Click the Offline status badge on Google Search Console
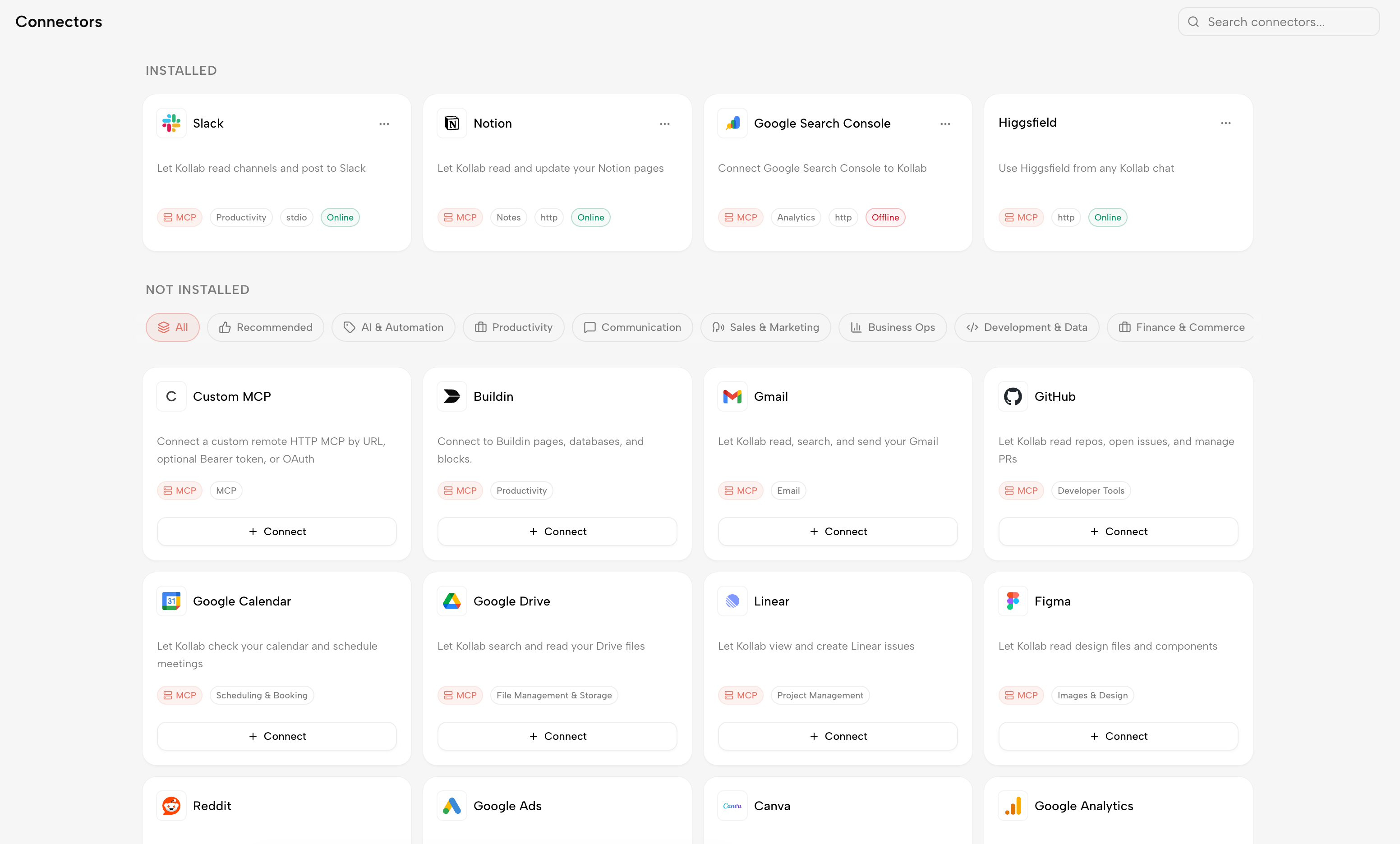Screen dimensions: 1400x844 tap(884, 217)
